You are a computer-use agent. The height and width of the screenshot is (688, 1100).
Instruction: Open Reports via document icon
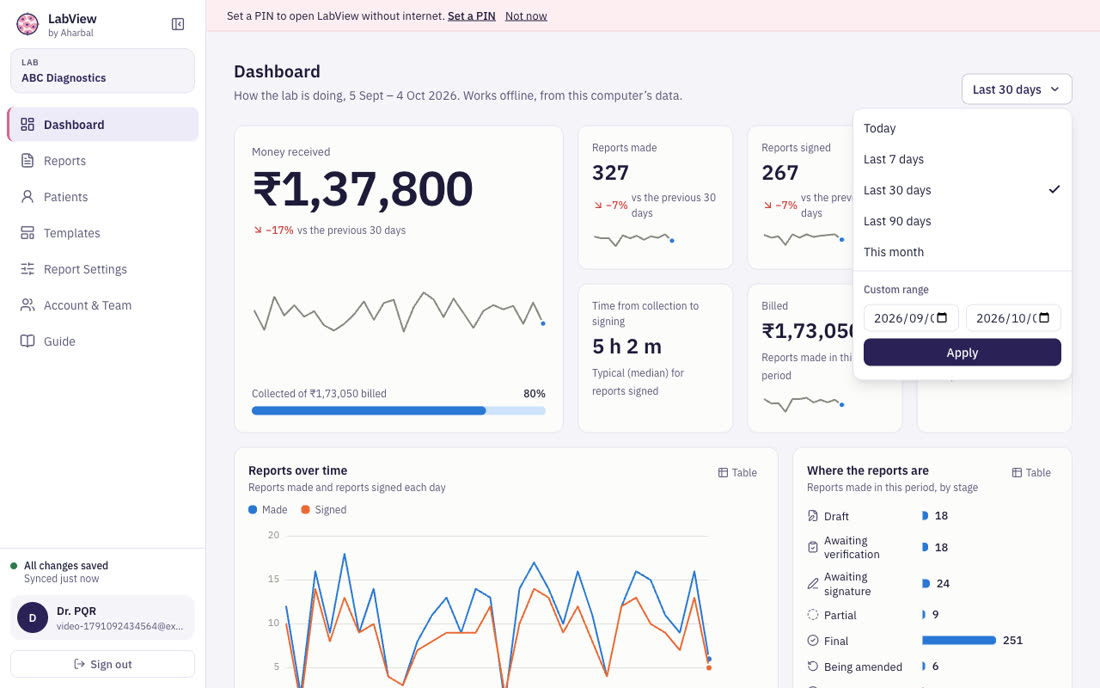tap(27, 161)
